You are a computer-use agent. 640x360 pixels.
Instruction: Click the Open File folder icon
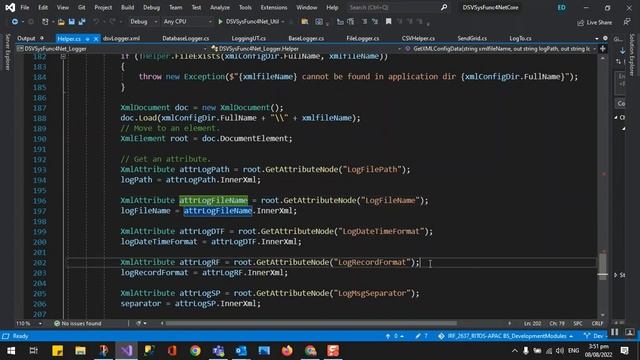61,22
